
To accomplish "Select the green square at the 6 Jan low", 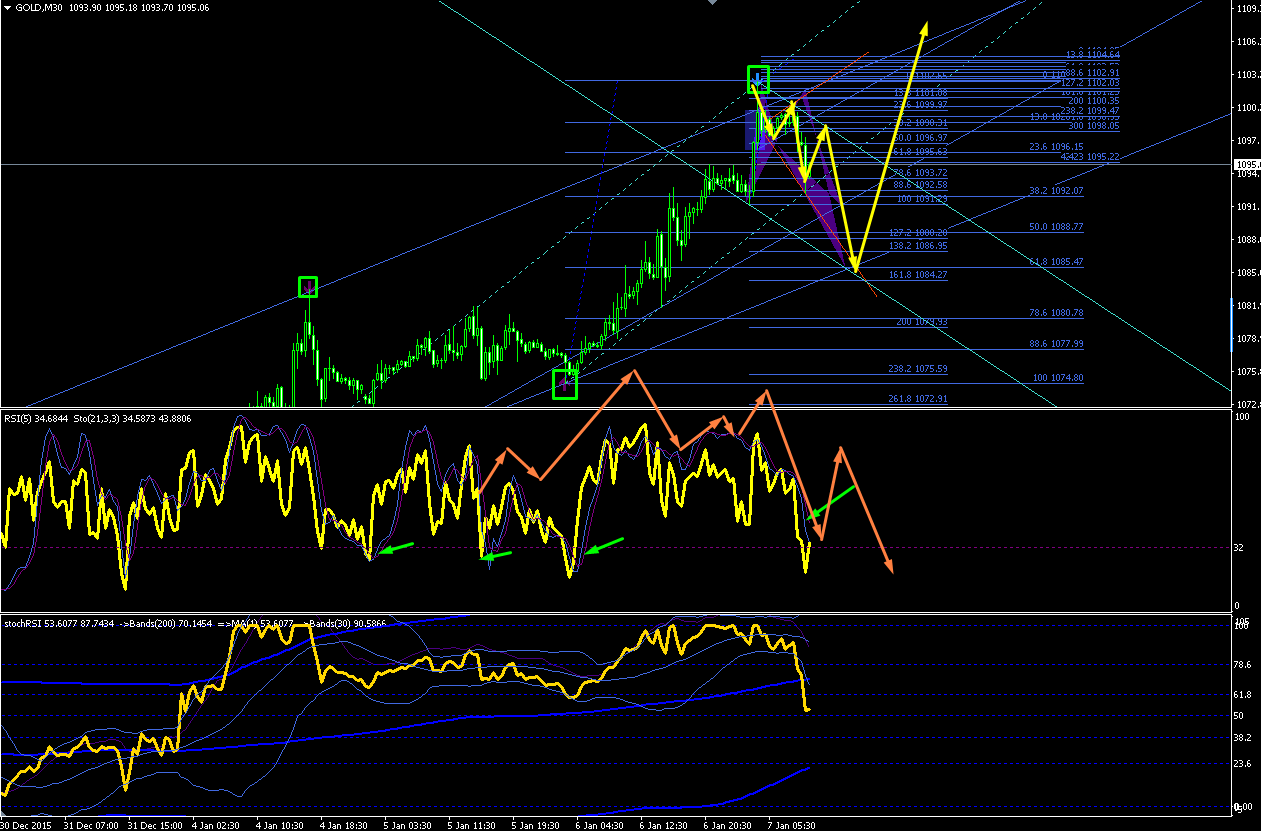I will click(x=565, y=383).
